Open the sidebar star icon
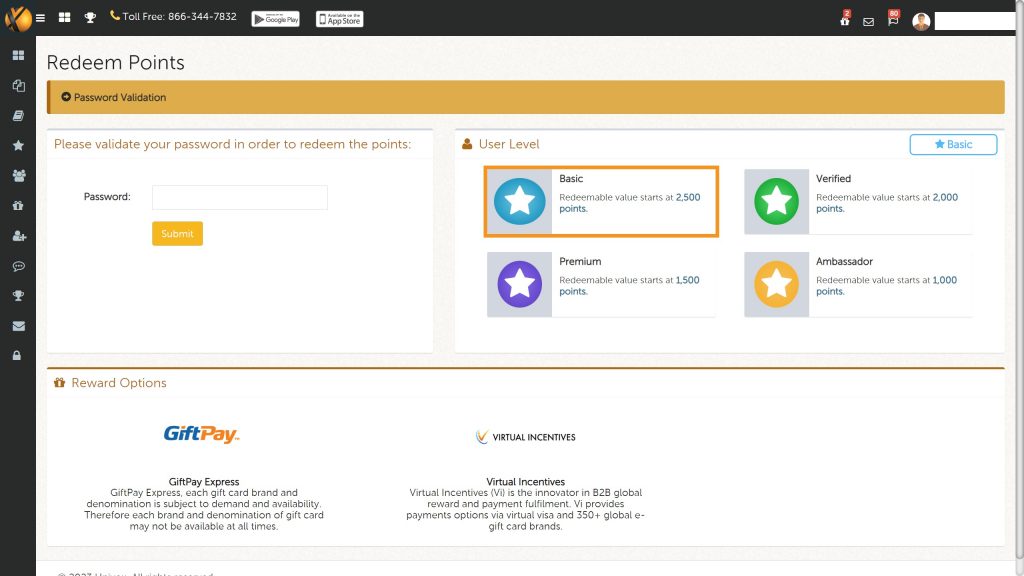This screenshot has height=576, width=1024. click(18, 145)
